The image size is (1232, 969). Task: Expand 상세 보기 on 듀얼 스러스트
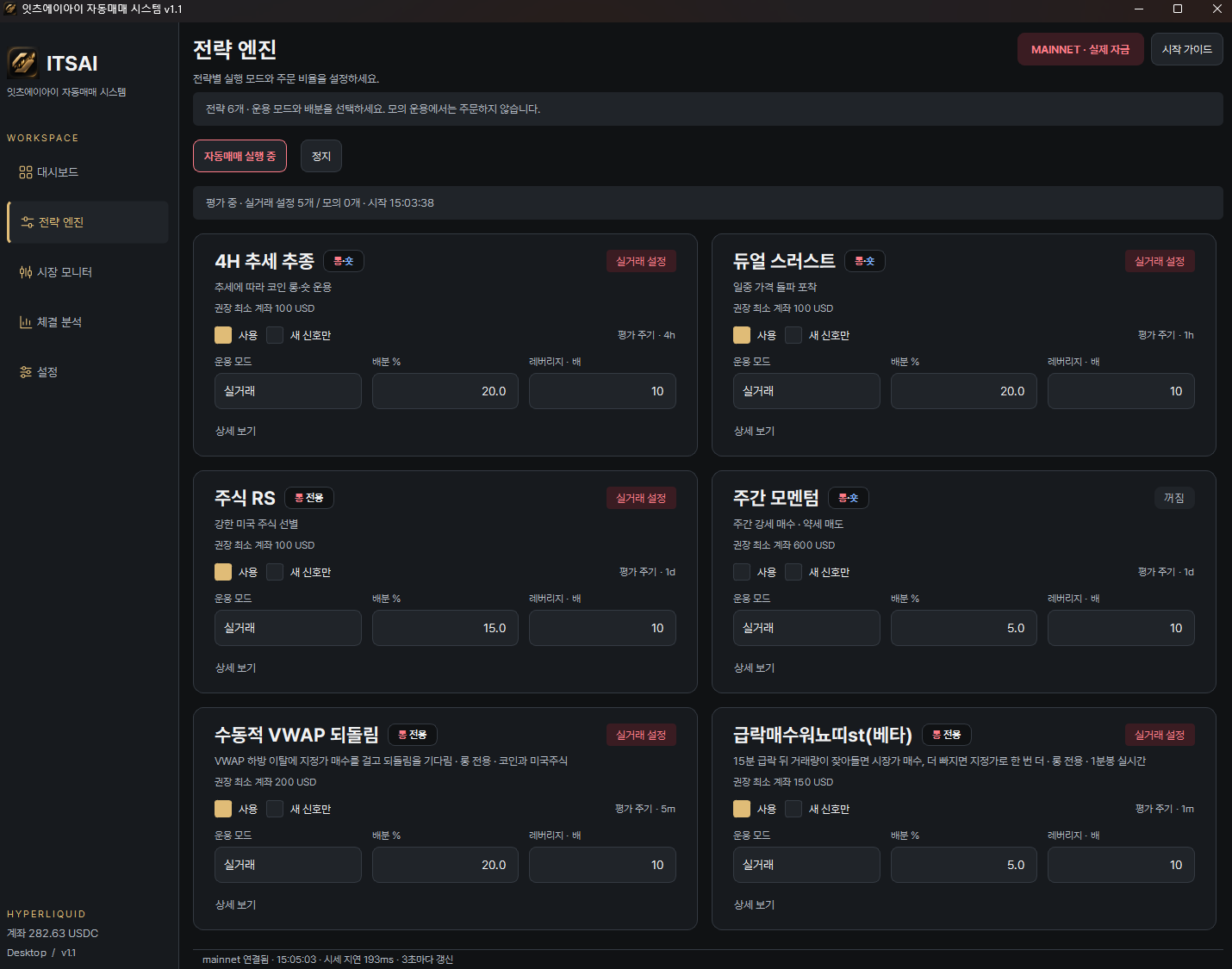(x=754, y=431)
